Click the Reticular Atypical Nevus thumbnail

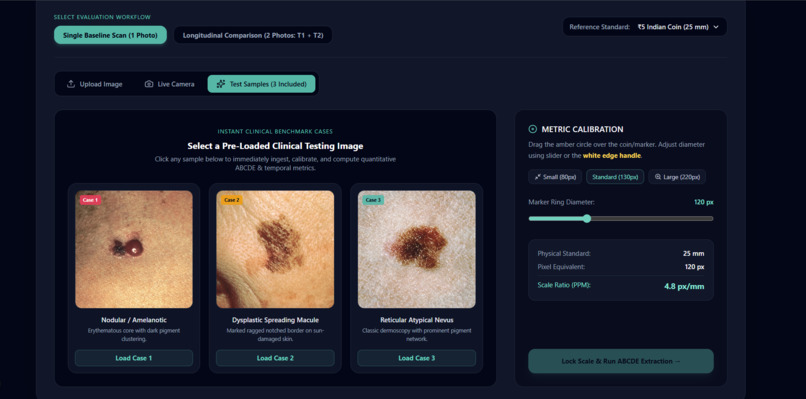pos(416,249)
